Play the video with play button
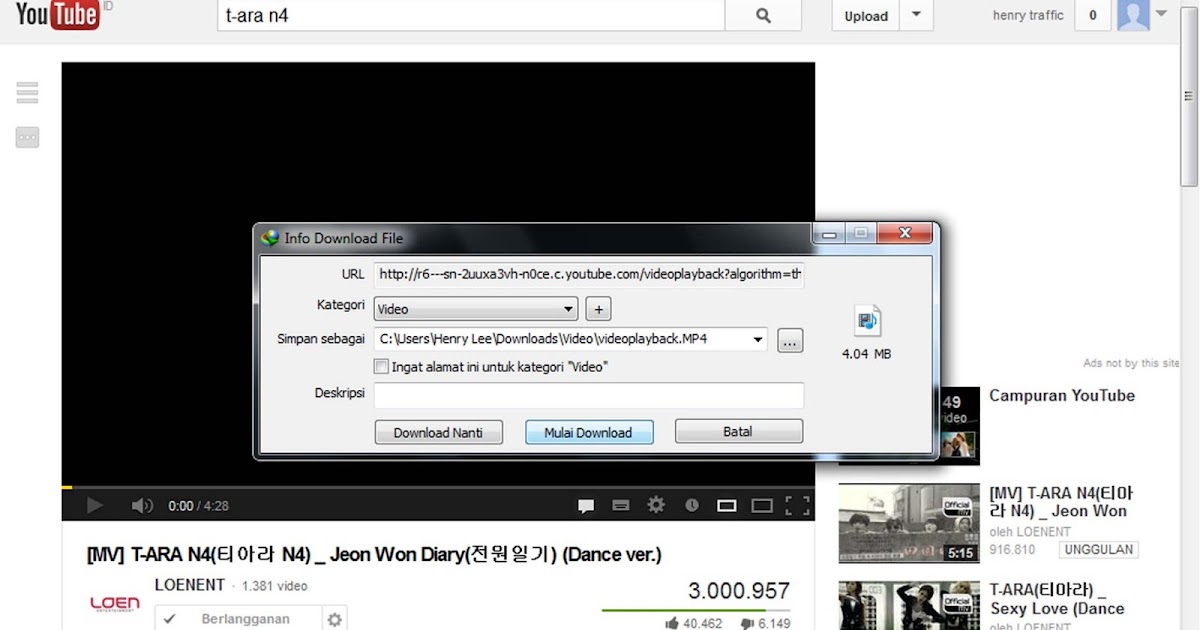 tap(95, 506)
